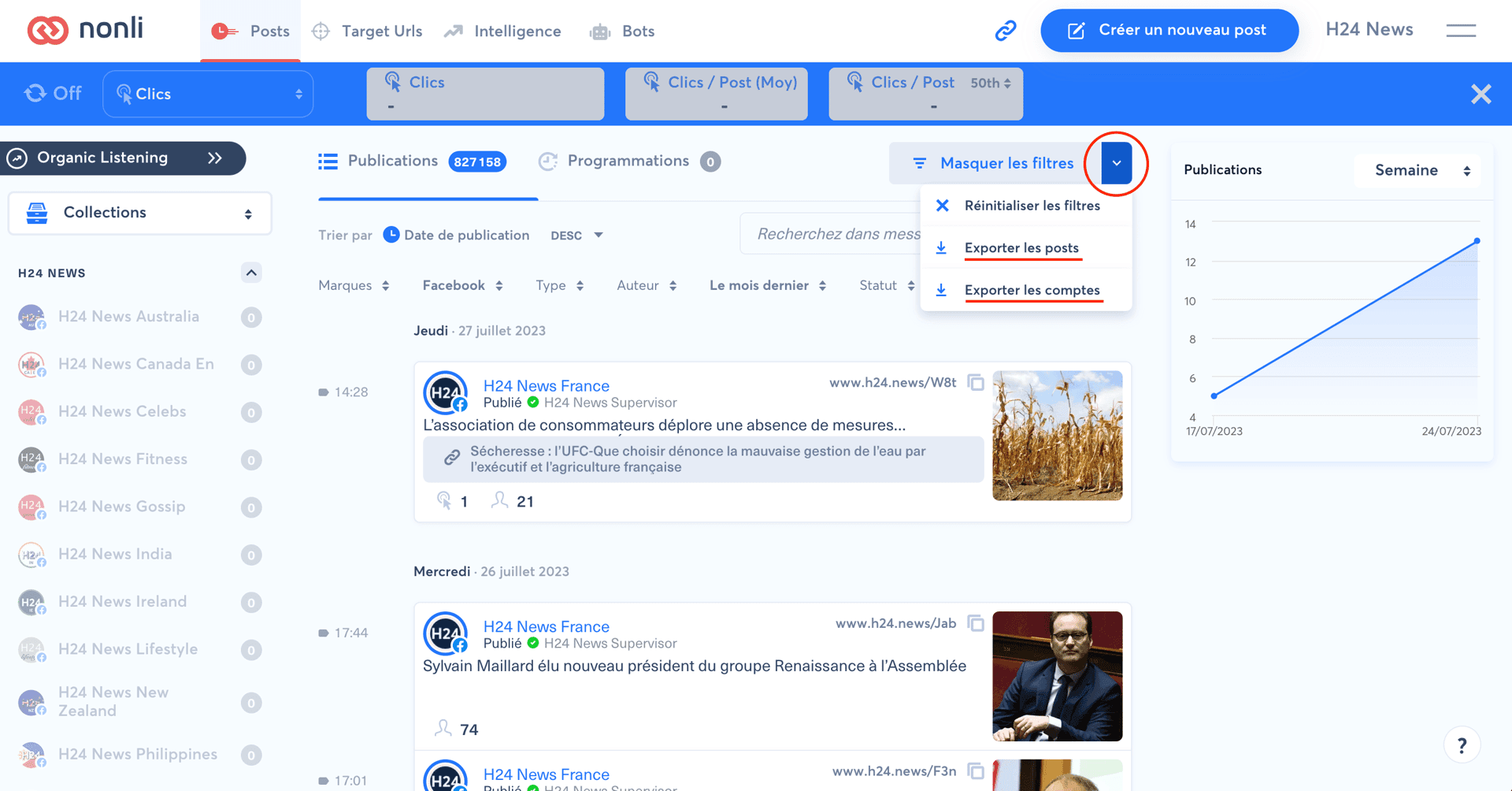Image resolution: width=1512 pixels, height=791 pixels.
Task: Open the link chain icon in header
Action: click(x=1006, y=31)
